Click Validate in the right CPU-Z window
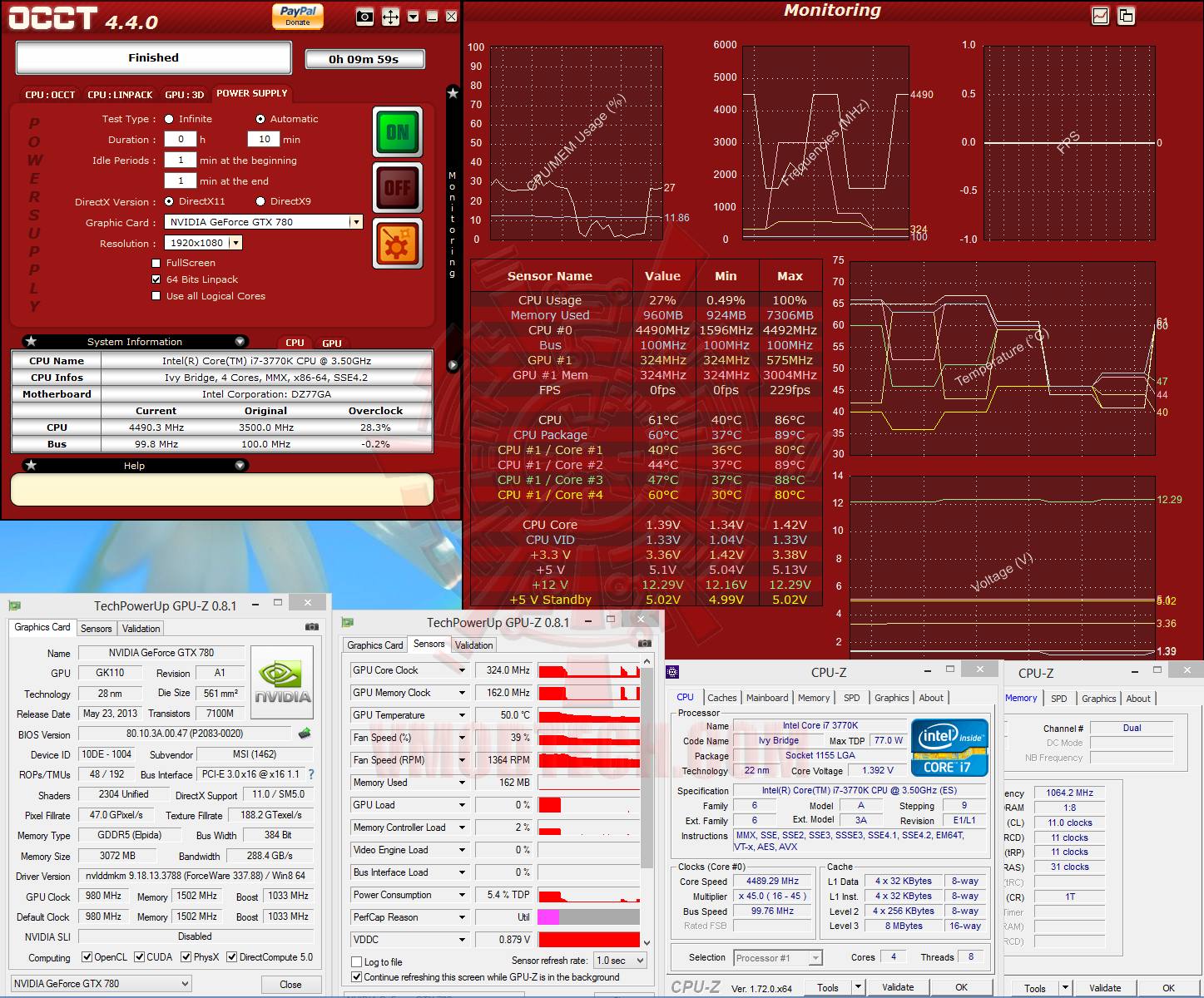Image resolution: width=1204 pixels, height=998 pixels. point(1105,988)
